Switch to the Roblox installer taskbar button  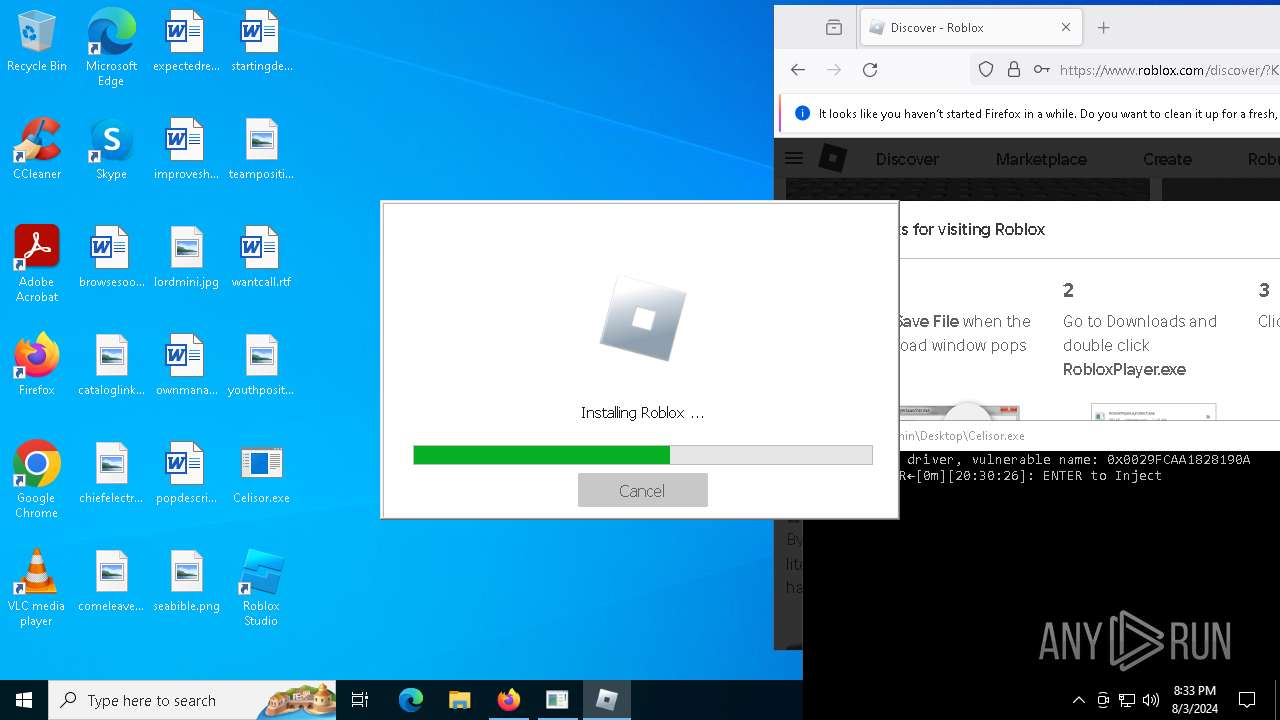click(606, 700)
